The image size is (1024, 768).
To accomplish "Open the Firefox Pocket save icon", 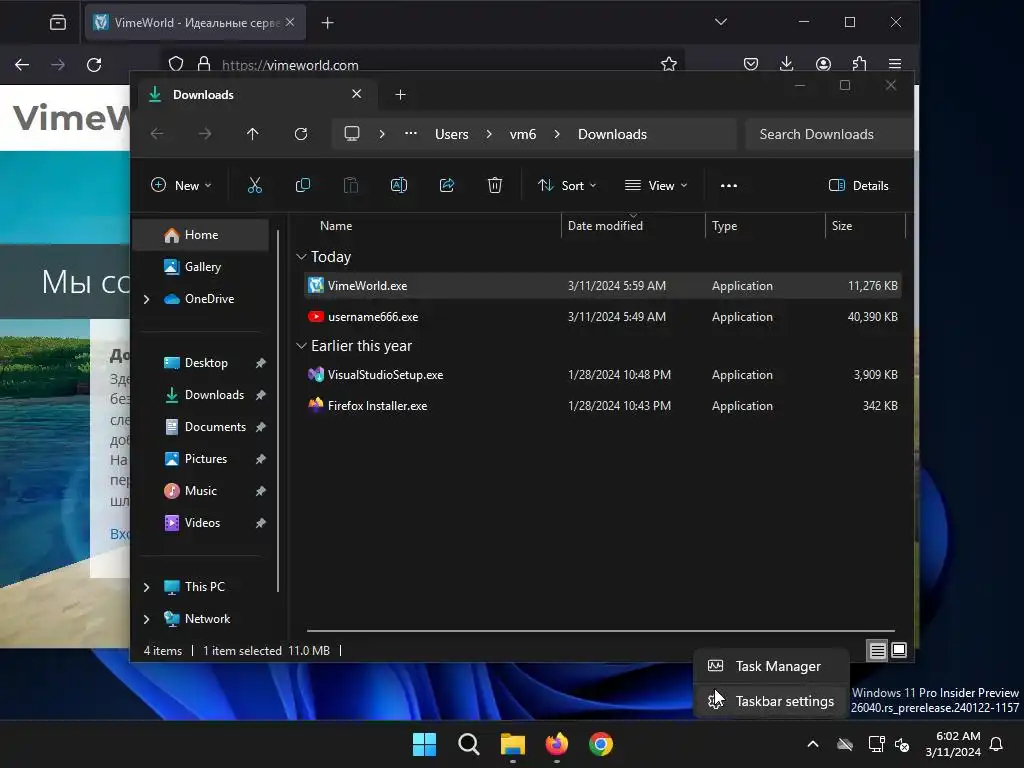I will pyautogui.click(x=751, y=64).
